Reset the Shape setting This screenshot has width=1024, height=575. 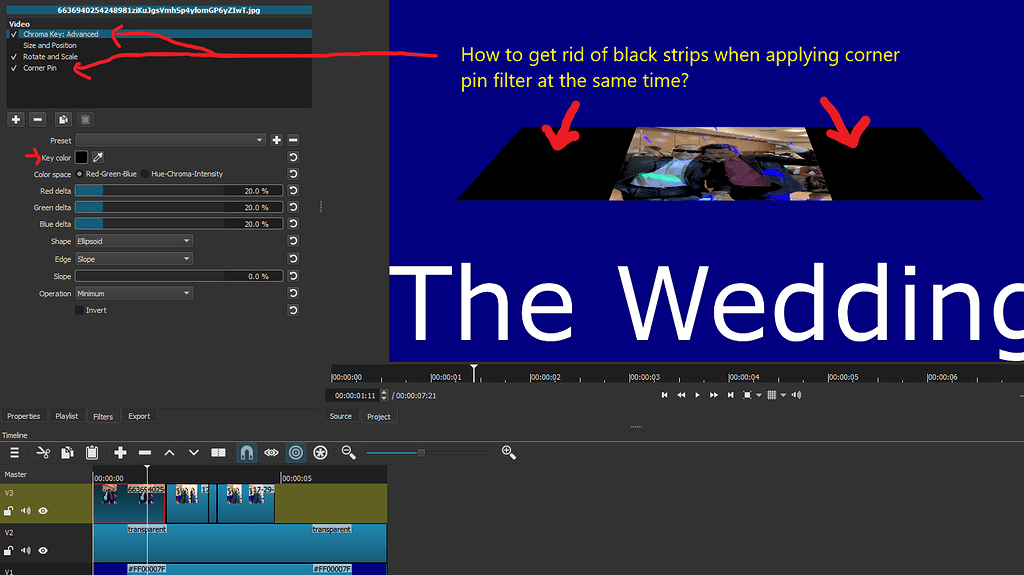click(293, 240)
